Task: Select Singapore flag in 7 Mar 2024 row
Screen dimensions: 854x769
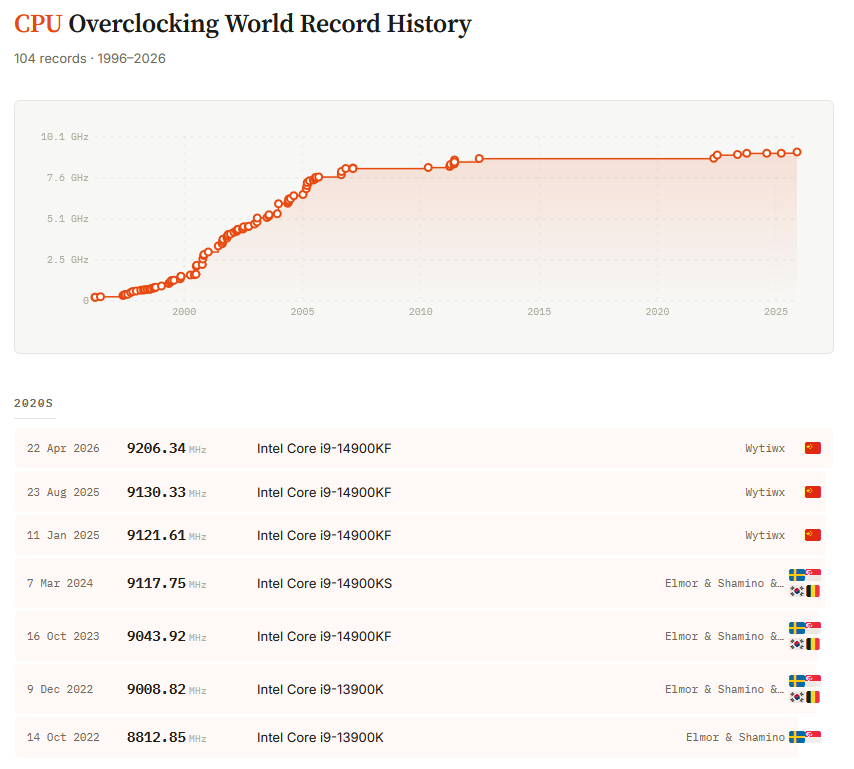Action: coord(813,575)
